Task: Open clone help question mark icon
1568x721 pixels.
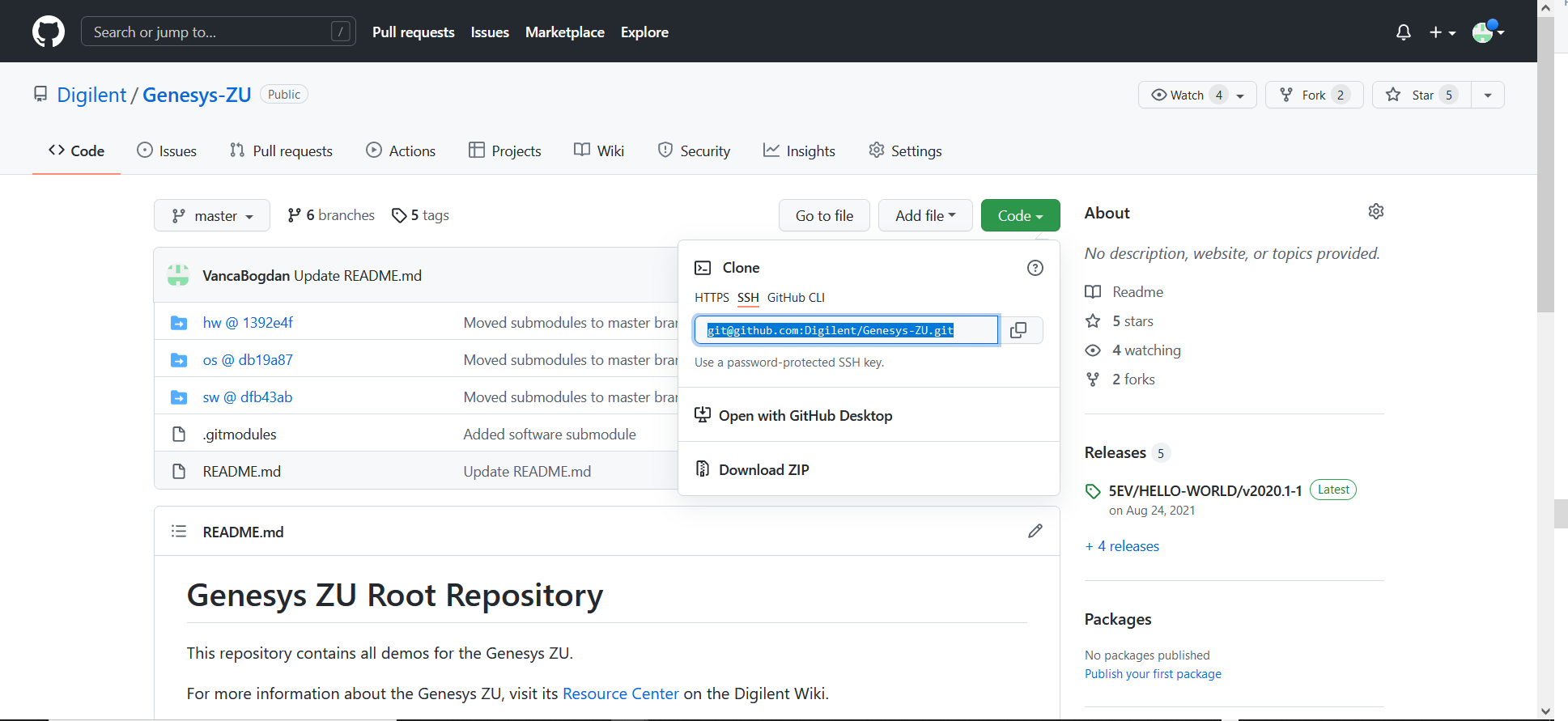Action: tap(1035, 268)
